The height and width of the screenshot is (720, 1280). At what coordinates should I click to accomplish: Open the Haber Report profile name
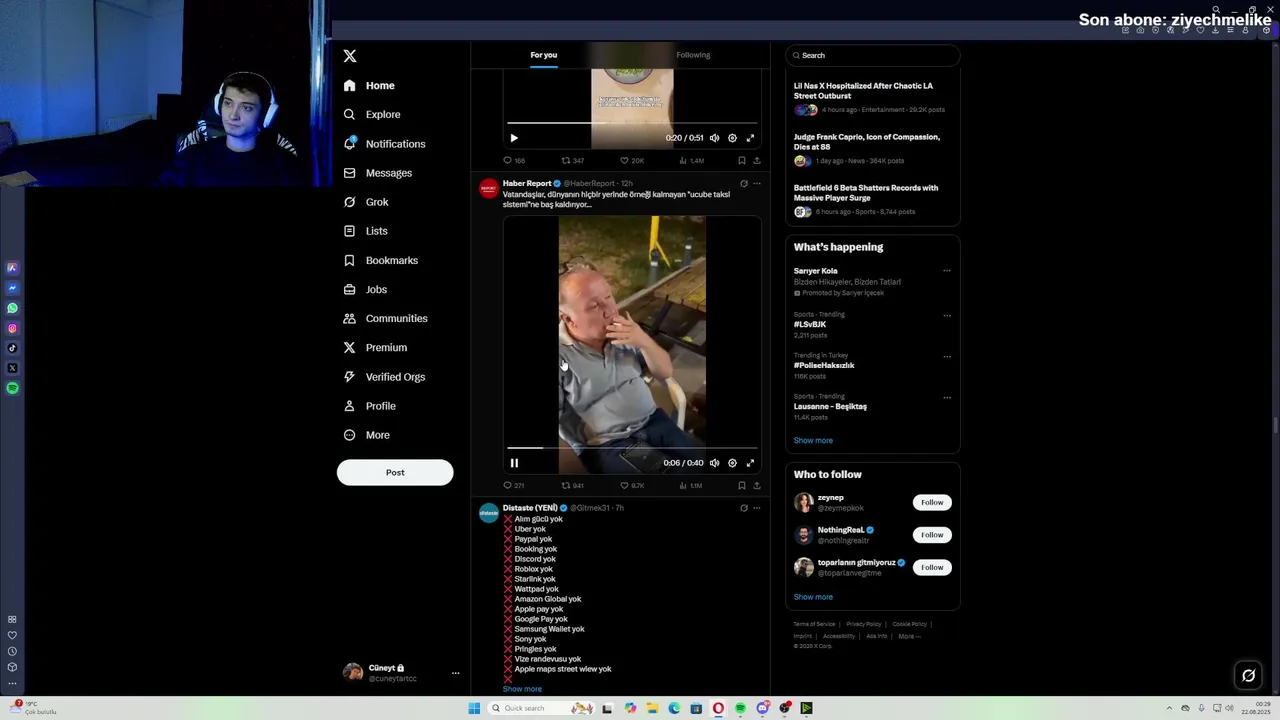(527, 184)
